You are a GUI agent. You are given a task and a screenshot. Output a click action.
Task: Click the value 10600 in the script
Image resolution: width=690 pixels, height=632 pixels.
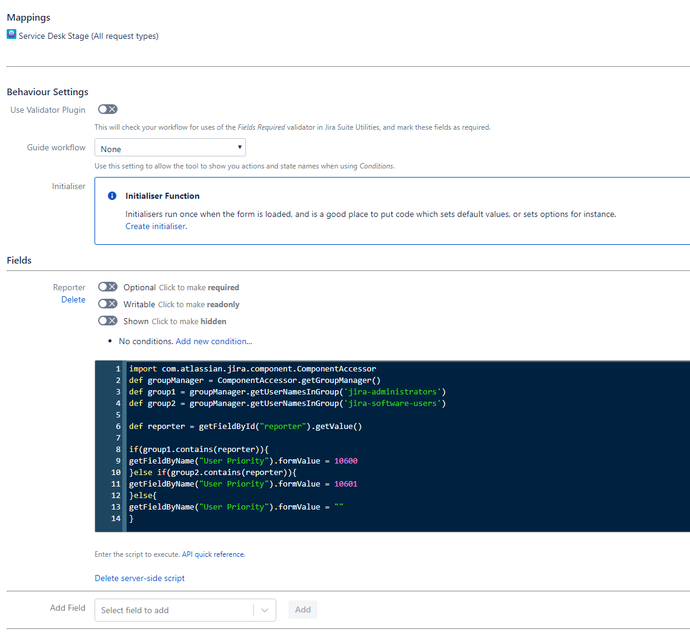tap(346, 461)
